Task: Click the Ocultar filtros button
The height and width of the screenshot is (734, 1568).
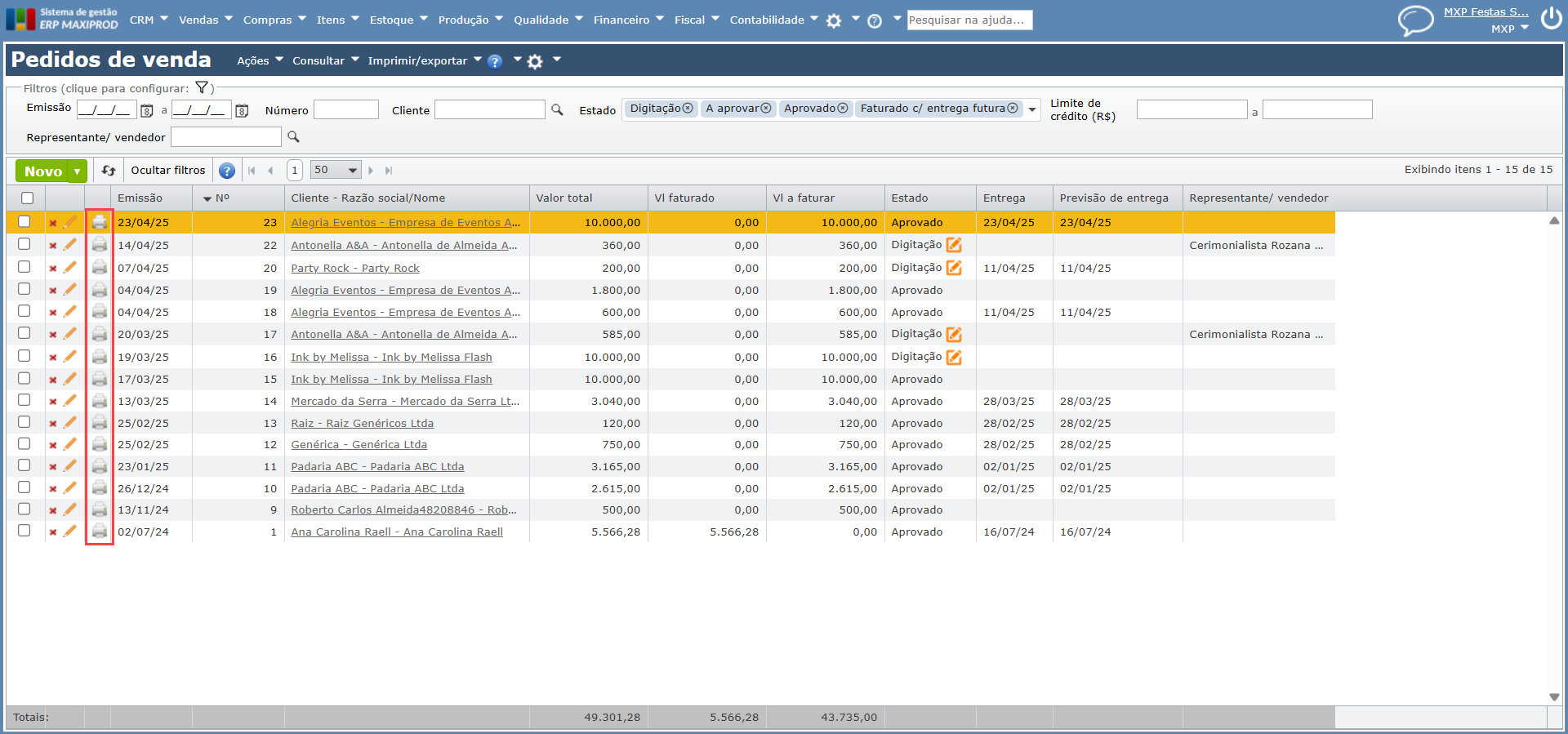Action: point(168,171)
